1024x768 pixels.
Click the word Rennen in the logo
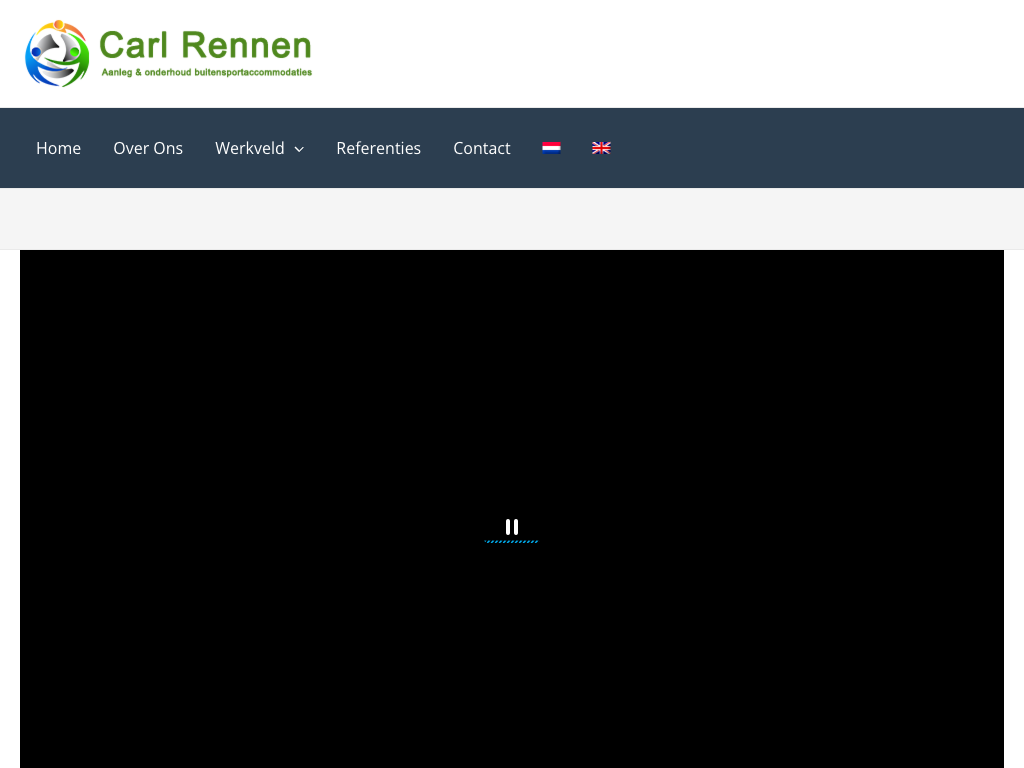click(246, 45)
